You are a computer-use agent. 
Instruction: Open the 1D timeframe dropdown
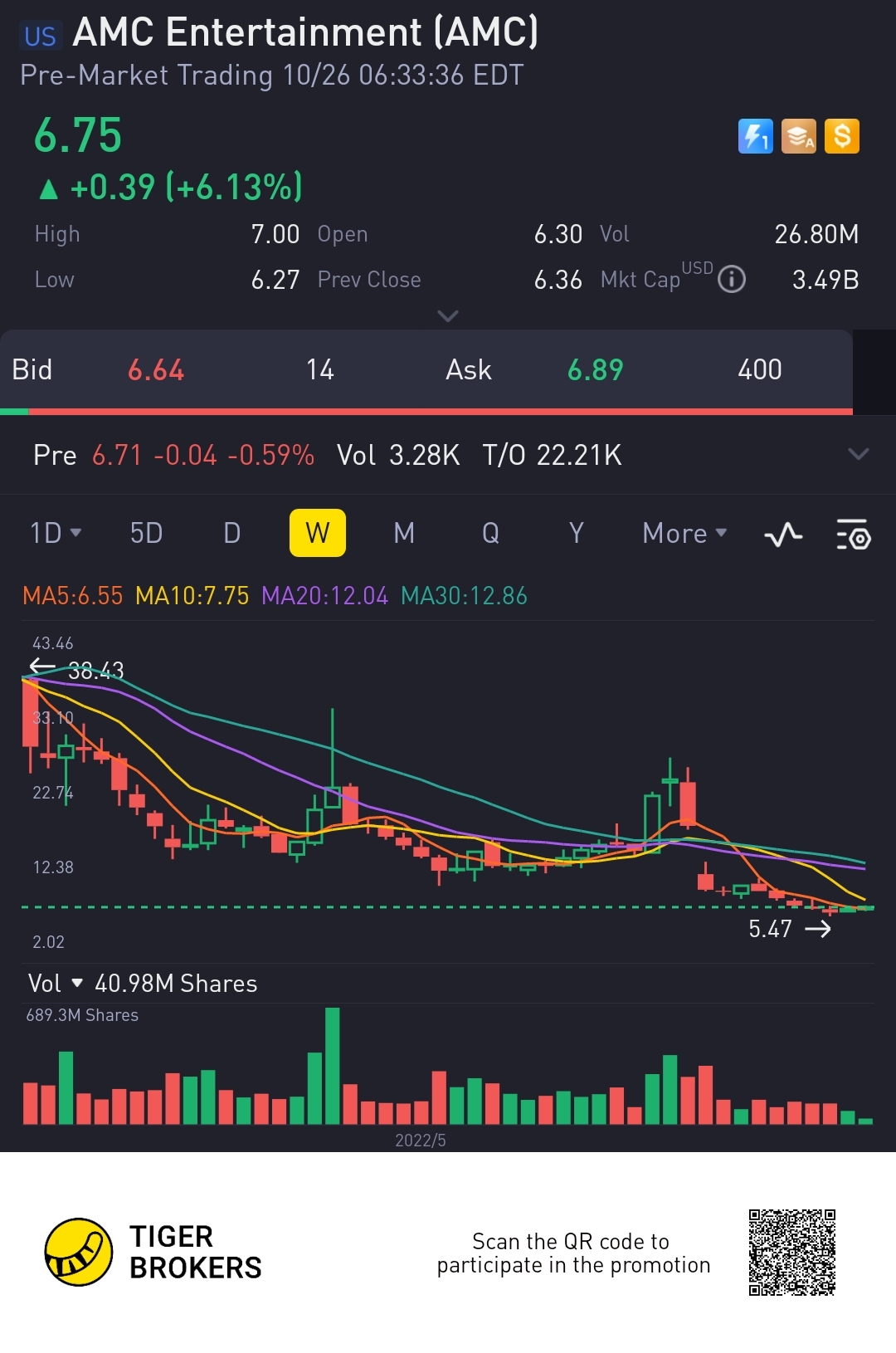pos(56,533)
